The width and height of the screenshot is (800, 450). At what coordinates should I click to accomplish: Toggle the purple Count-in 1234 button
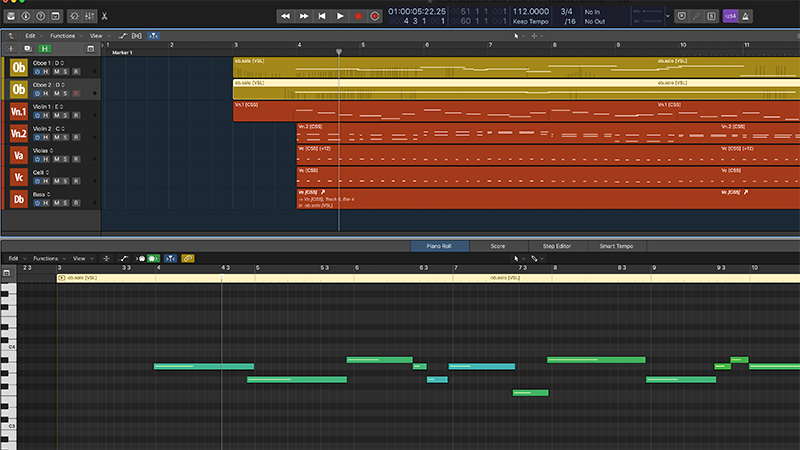(x=731, y=16)
